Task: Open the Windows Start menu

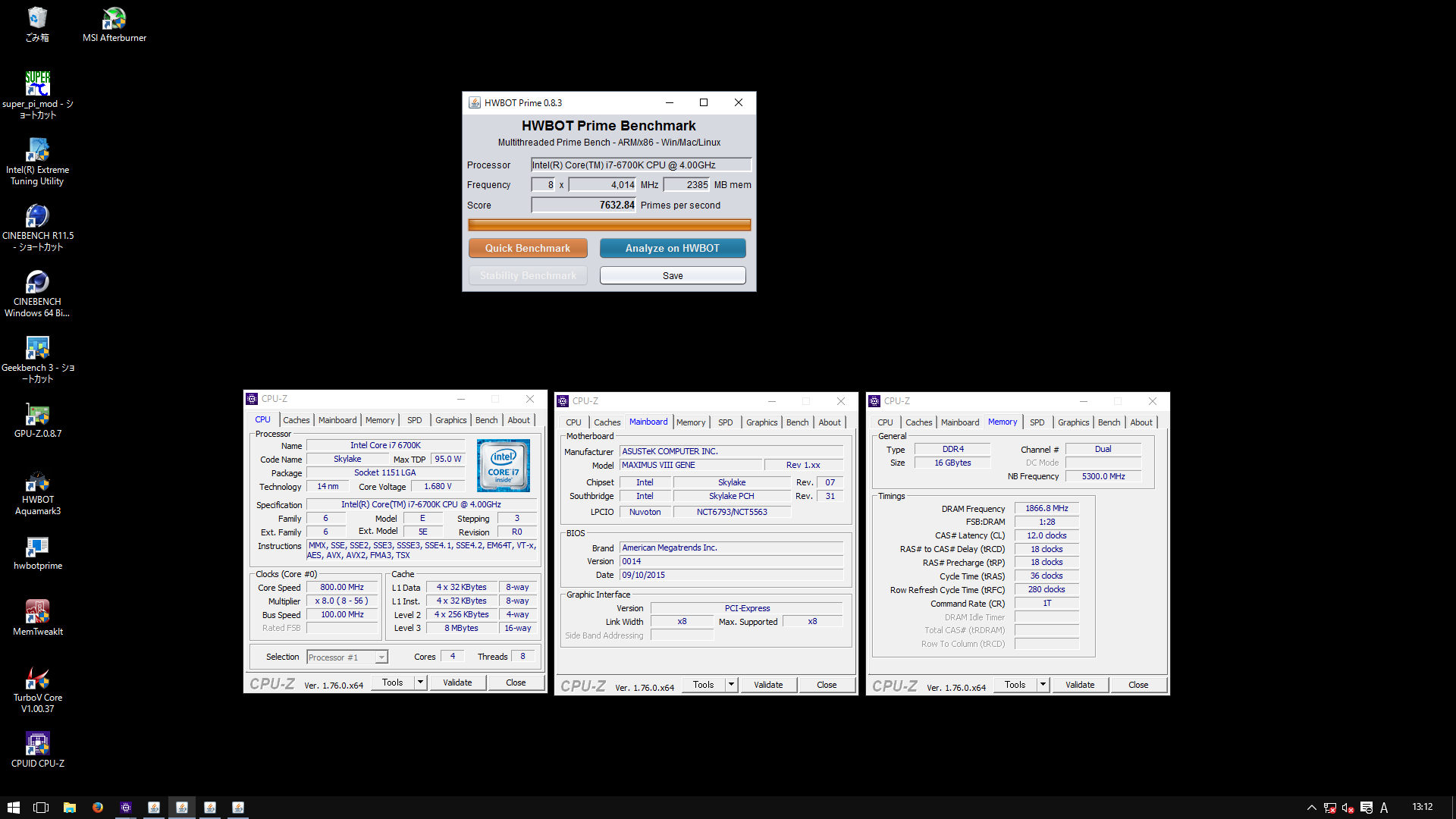Action: coord(13,808)
